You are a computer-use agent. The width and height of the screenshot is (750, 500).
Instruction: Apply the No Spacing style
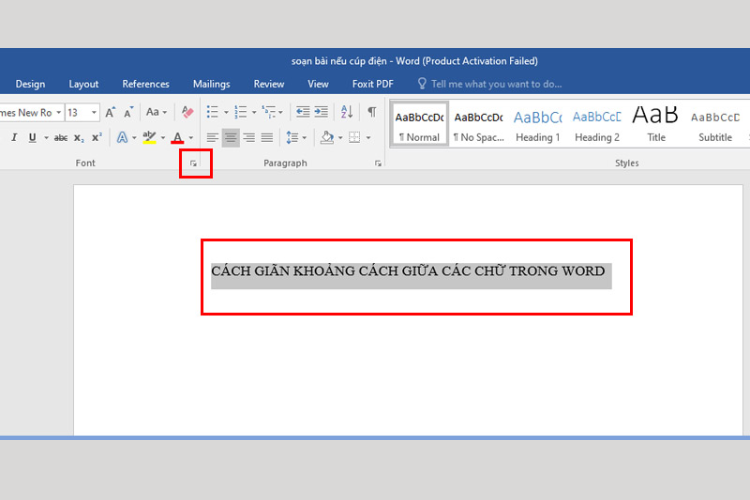pyautogui.click(x=479, y=124)
